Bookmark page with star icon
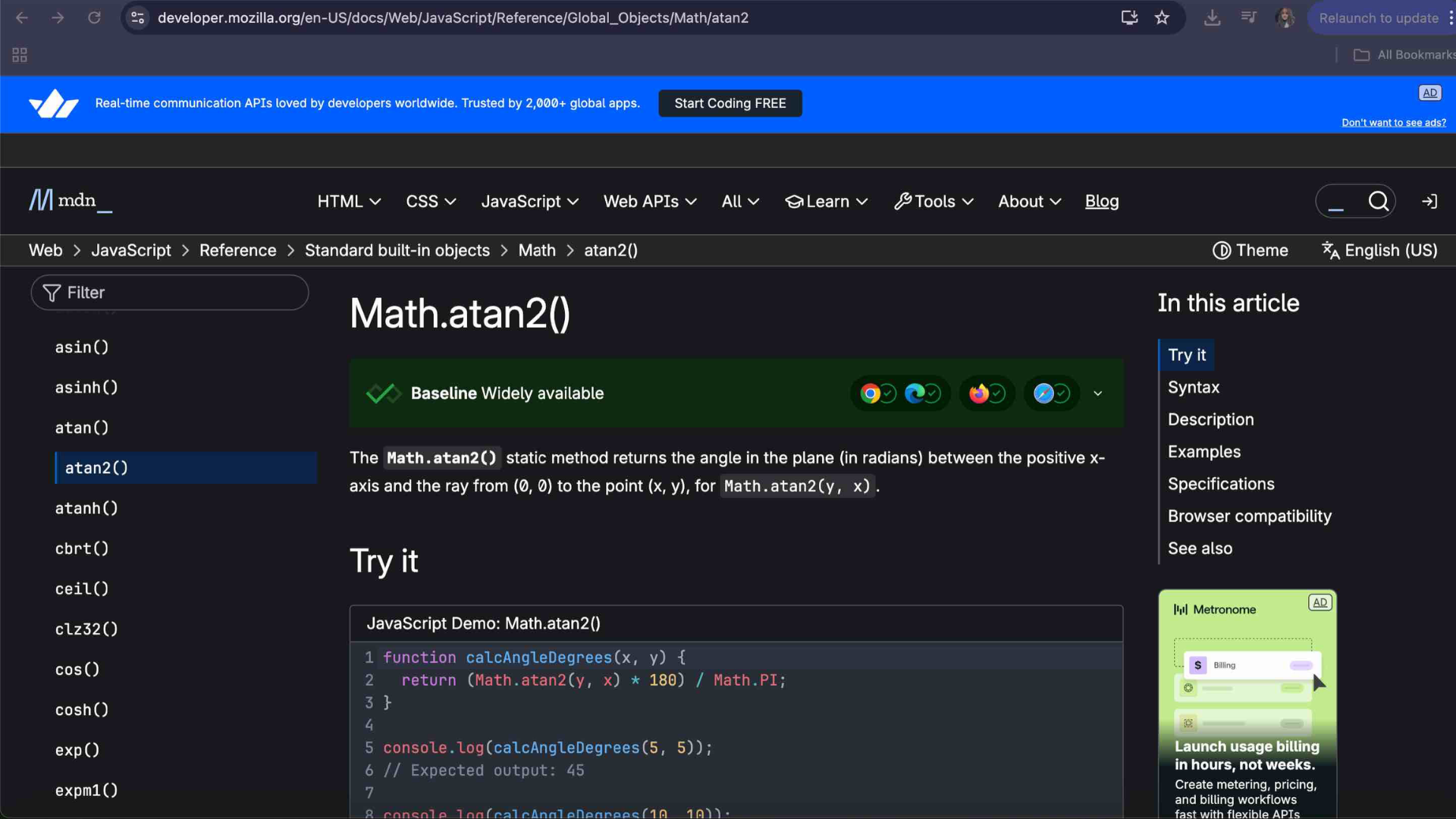 (x=1162, y=18)
